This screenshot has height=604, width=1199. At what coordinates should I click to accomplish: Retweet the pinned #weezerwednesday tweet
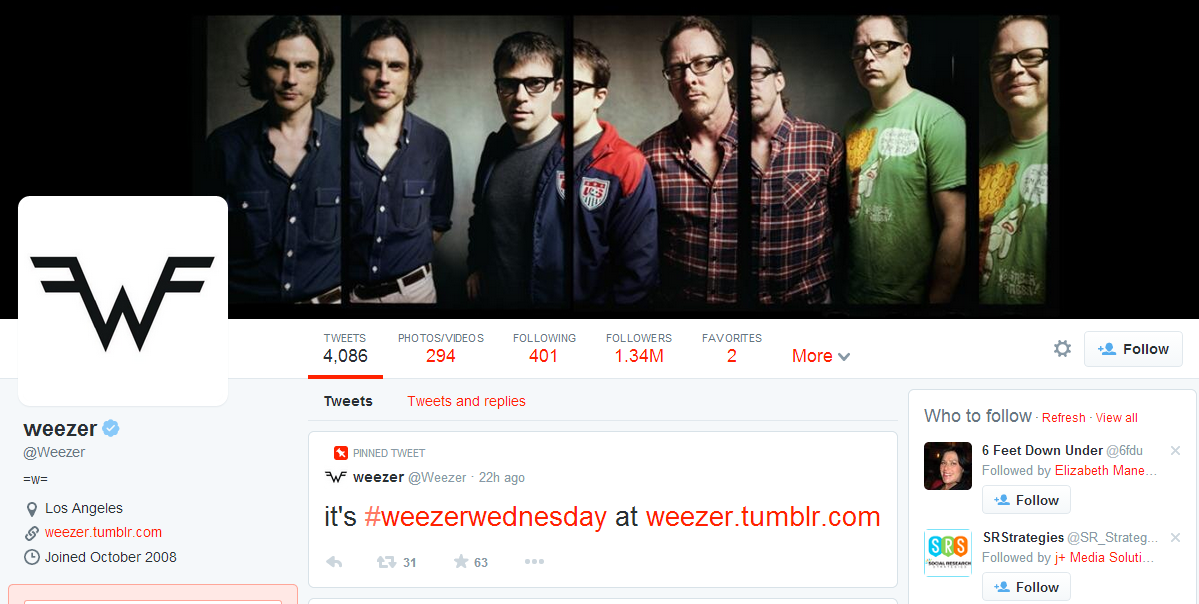point(386,562)
